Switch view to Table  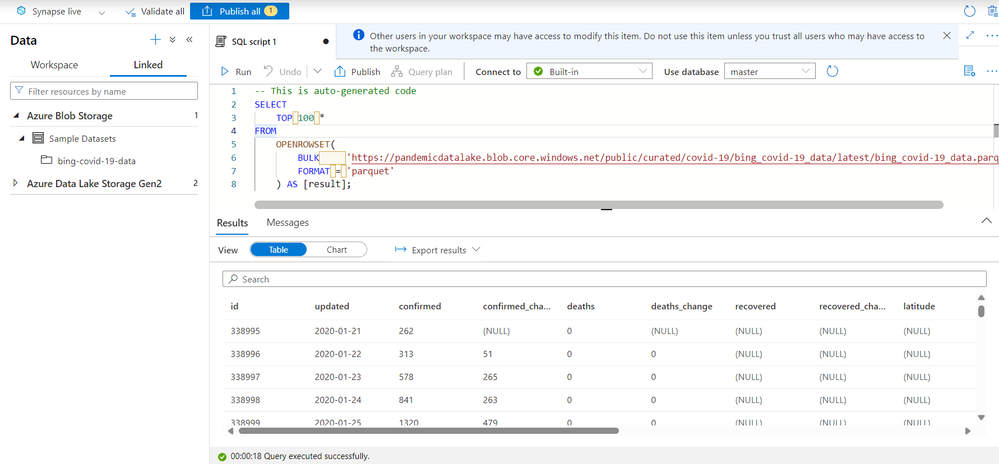click(x=278, y=250)
